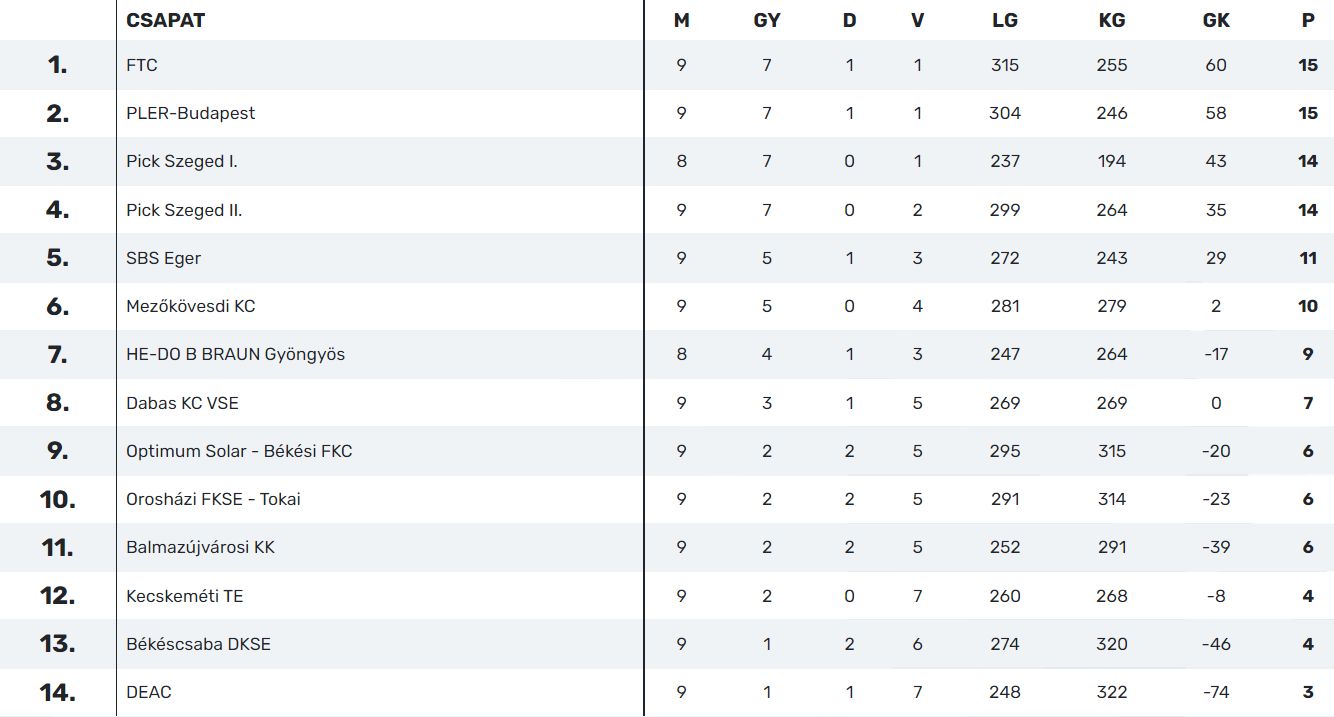Open the SBS Eger team row
Screen dimensions: 1334x717
tap(163, 258)
